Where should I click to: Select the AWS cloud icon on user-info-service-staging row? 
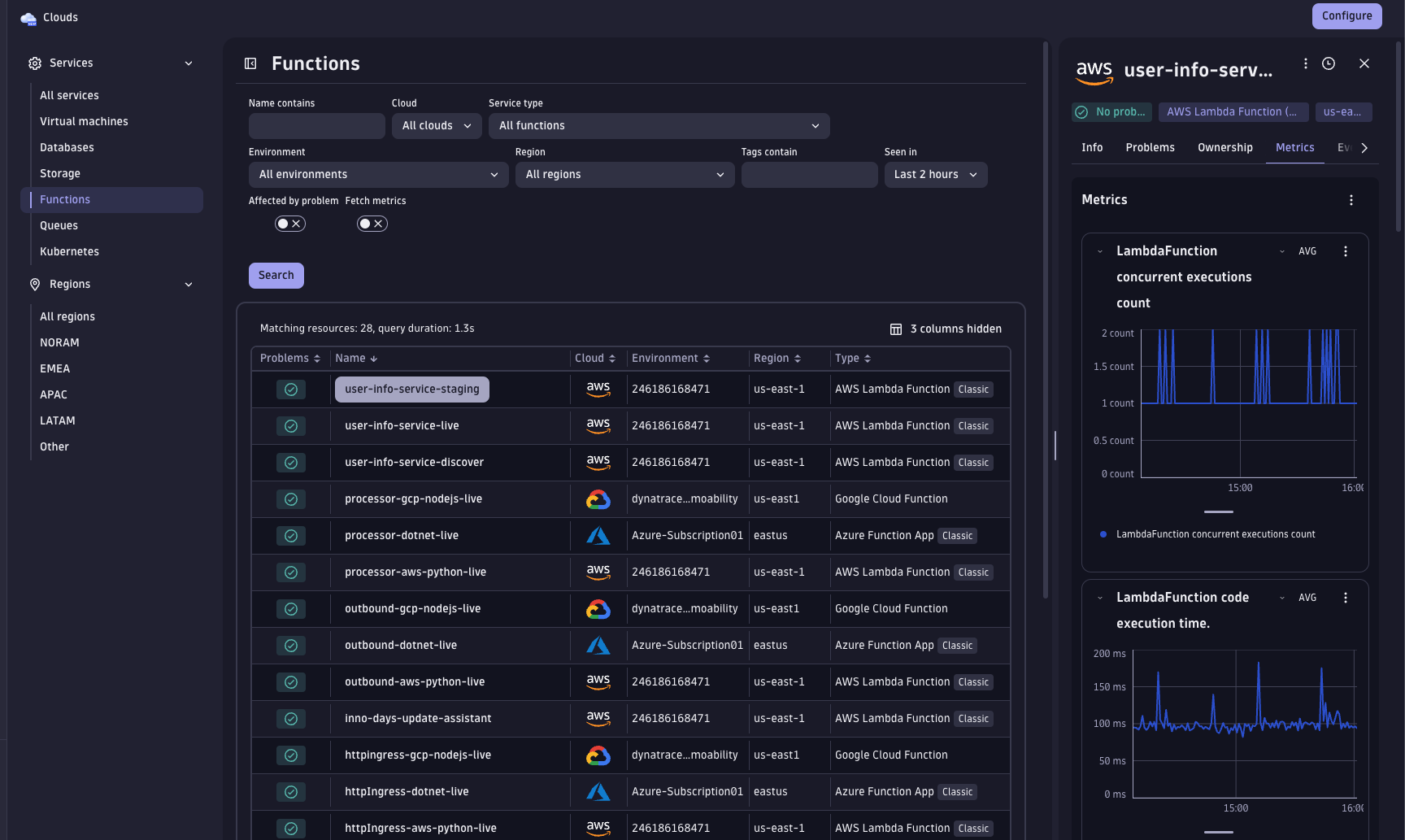coord(598,389)
